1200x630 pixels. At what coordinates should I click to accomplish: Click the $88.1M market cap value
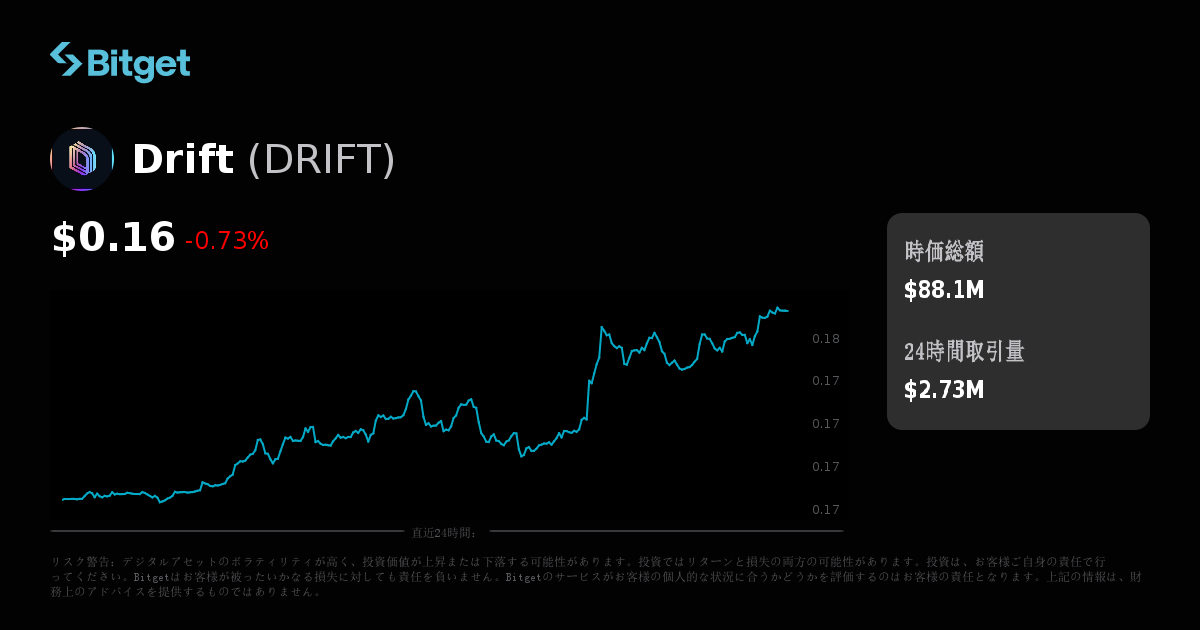pyautogui.click(x=944, y=290)
